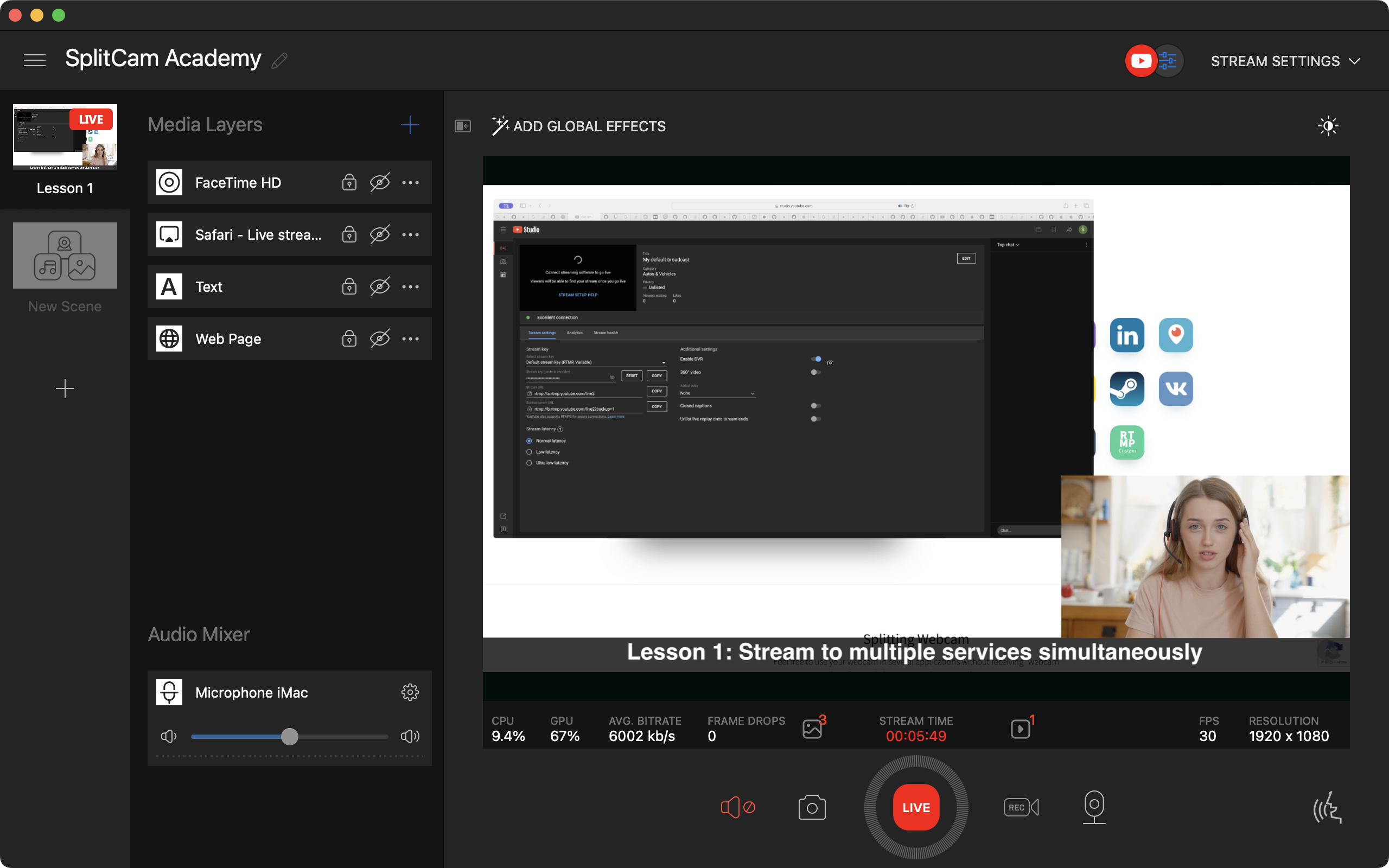1389x868 pixels.
Task: Open more options for Safari layer
Action: coord(410,234)
